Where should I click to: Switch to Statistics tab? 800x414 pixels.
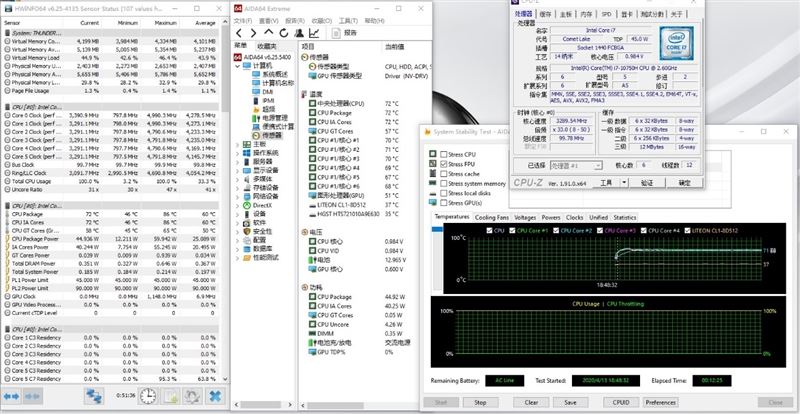pyautogui.click(x=624, y=217)
